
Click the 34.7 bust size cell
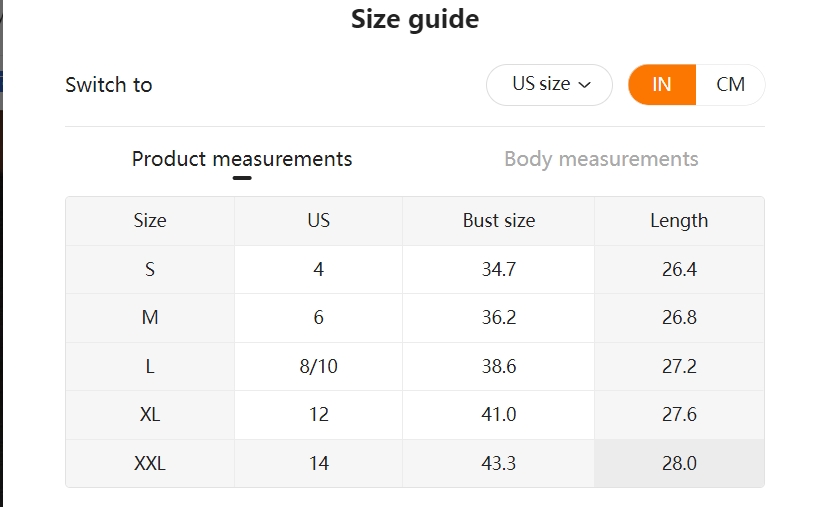coord(499,269)
